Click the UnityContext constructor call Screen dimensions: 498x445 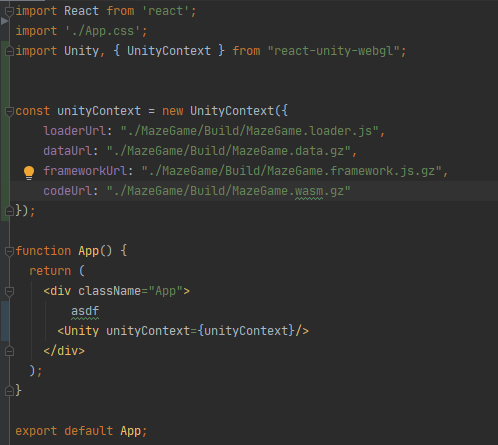[x=232, y=111]
